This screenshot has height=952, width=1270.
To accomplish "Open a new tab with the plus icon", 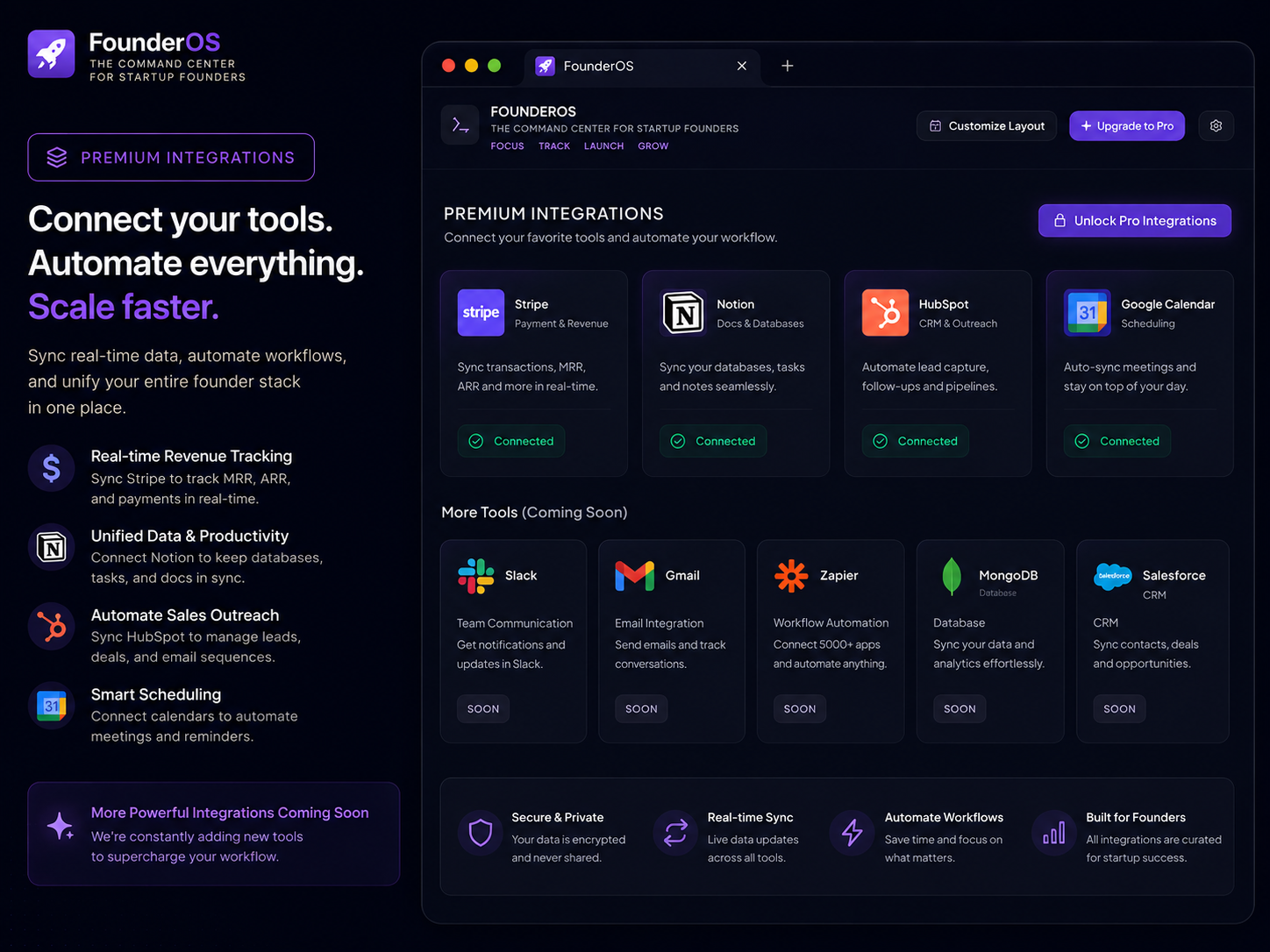I will point(788,66).
